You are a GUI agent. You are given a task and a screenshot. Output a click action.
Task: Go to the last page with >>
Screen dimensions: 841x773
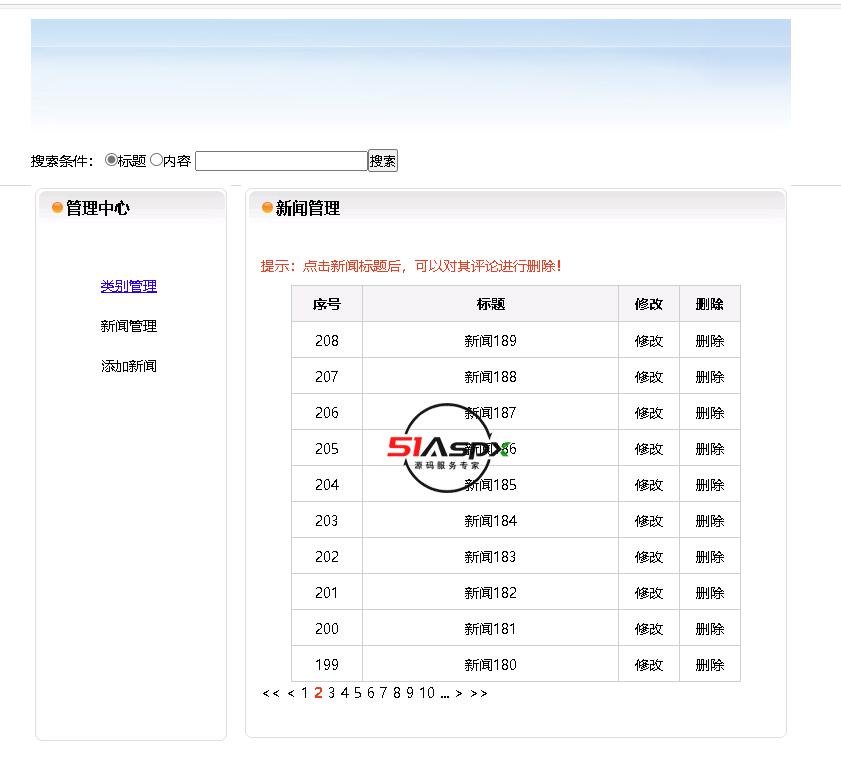tap(478, 693)
